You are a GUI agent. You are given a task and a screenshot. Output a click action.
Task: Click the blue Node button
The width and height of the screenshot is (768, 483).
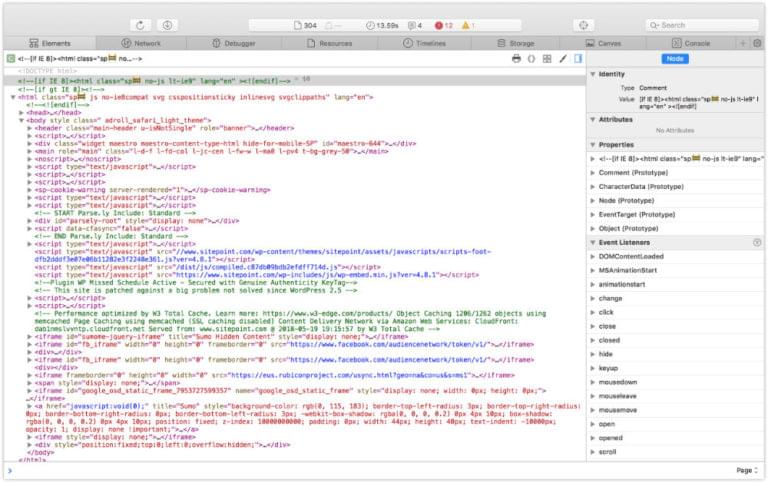(676, 59)
